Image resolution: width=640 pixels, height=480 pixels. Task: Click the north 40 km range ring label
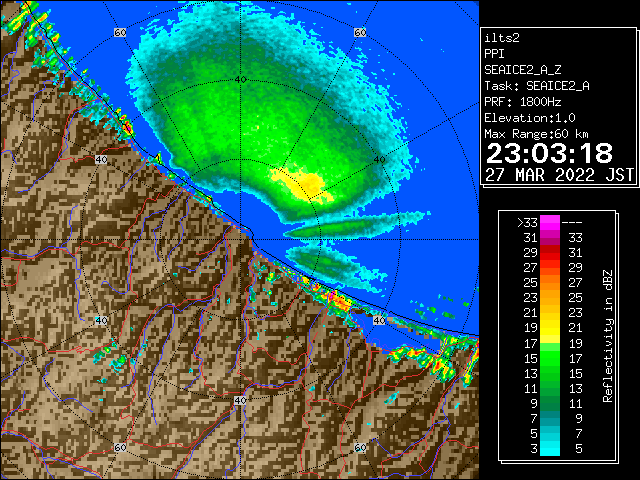click(x=240, y=79)
